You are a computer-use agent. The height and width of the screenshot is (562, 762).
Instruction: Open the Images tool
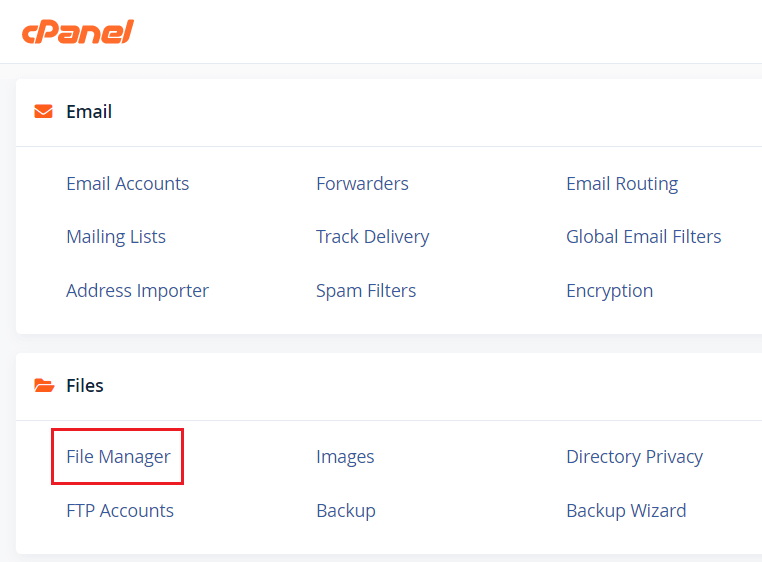pos(345,457)
